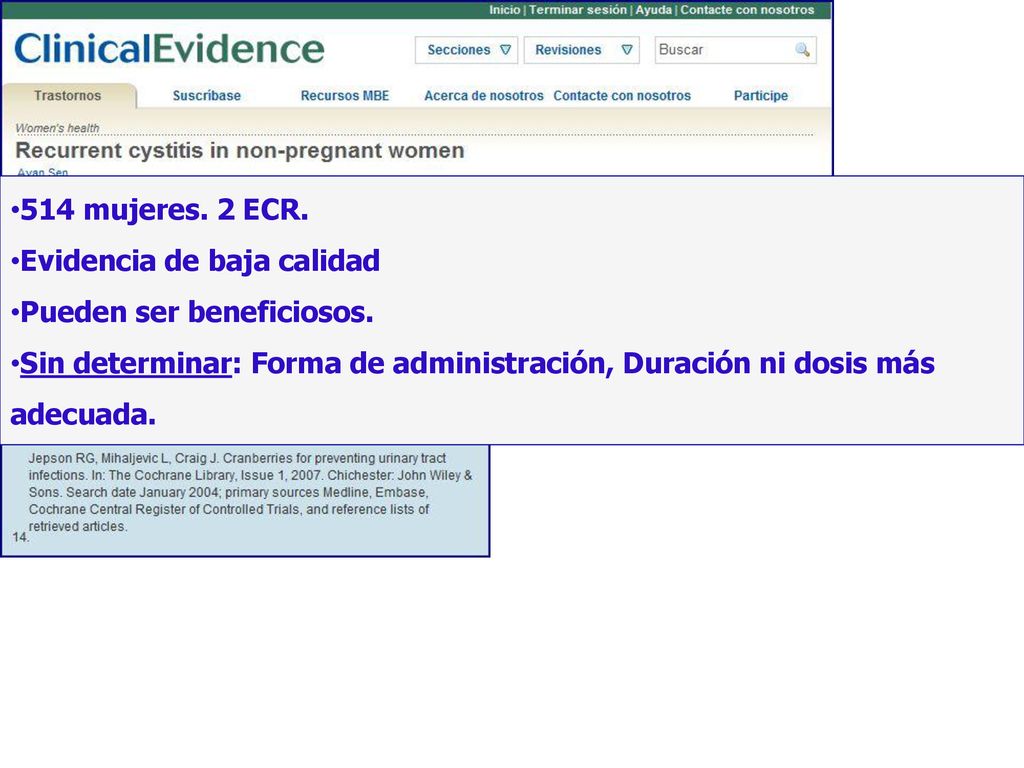Click the ClinicalEvidence logo
This screenshot has width=1024, height=768.
point(169,49)
